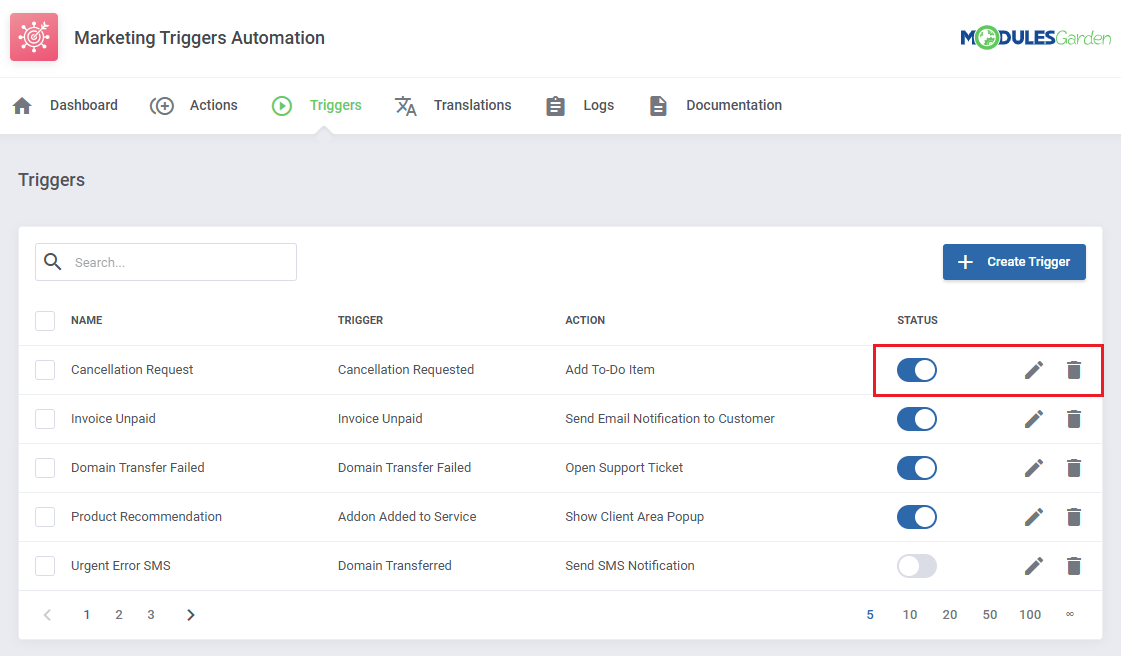Click the Create Trigger button

click(1014, 262)
